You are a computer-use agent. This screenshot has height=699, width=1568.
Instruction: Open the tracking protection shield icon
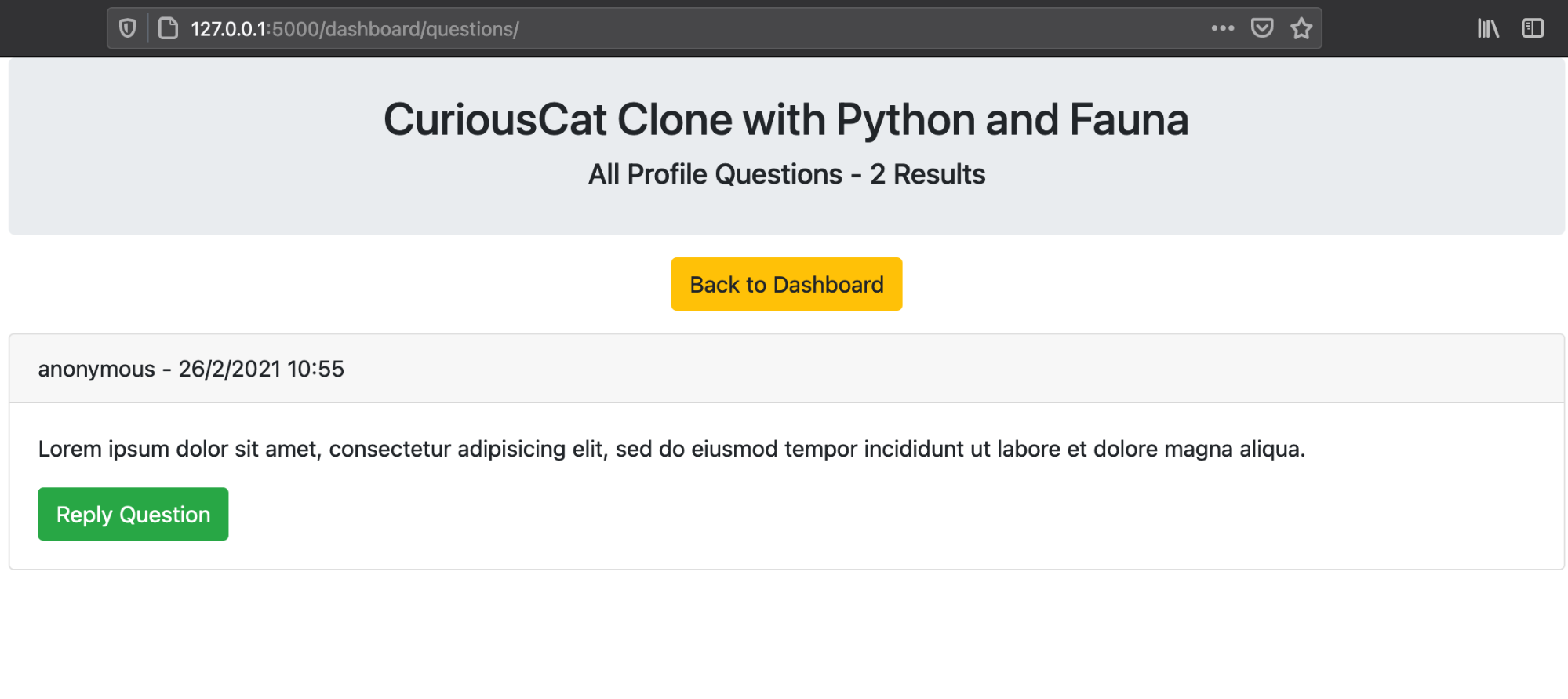(x=128, y=29)
